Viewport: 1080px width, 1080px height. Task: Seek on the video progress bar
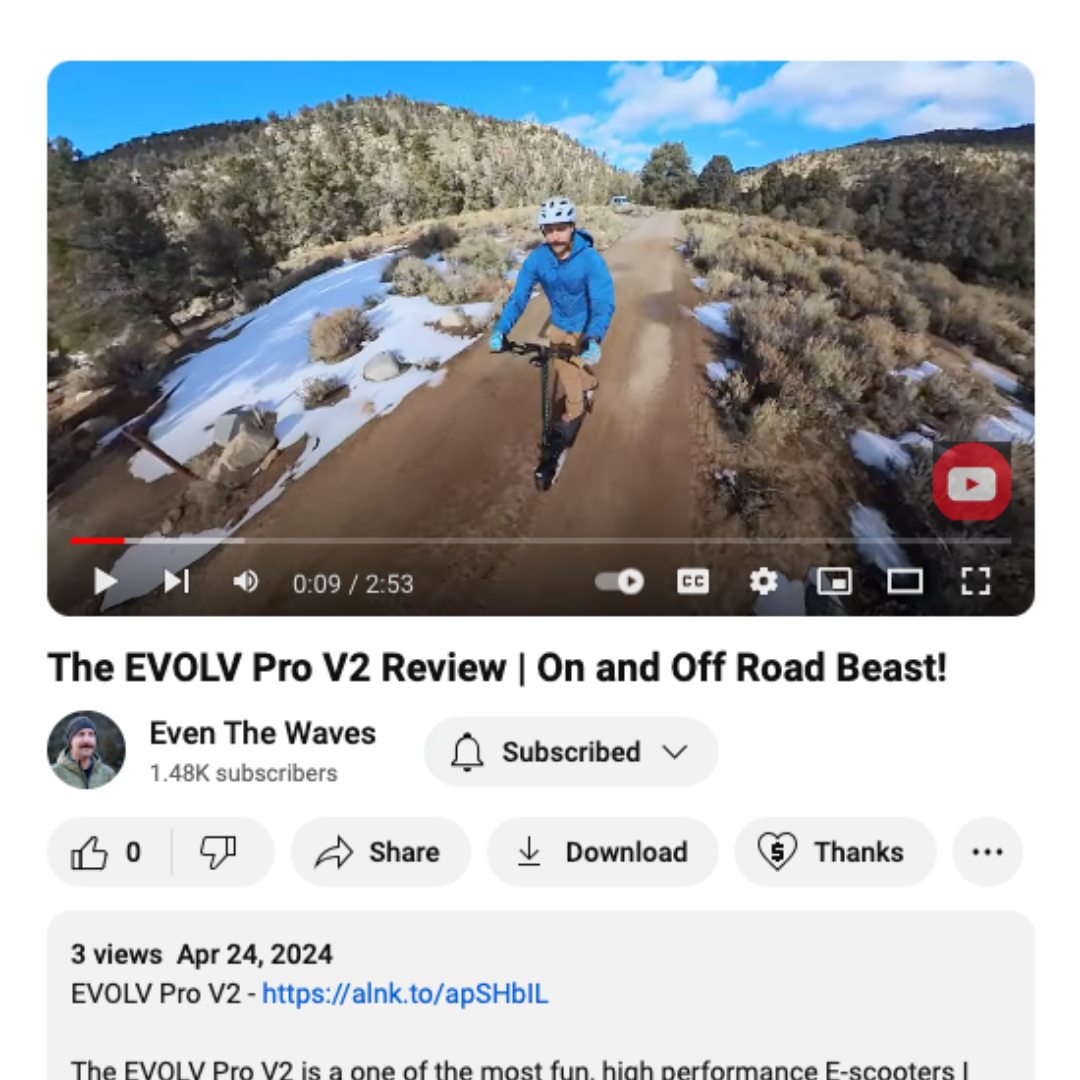pos(541,541)
